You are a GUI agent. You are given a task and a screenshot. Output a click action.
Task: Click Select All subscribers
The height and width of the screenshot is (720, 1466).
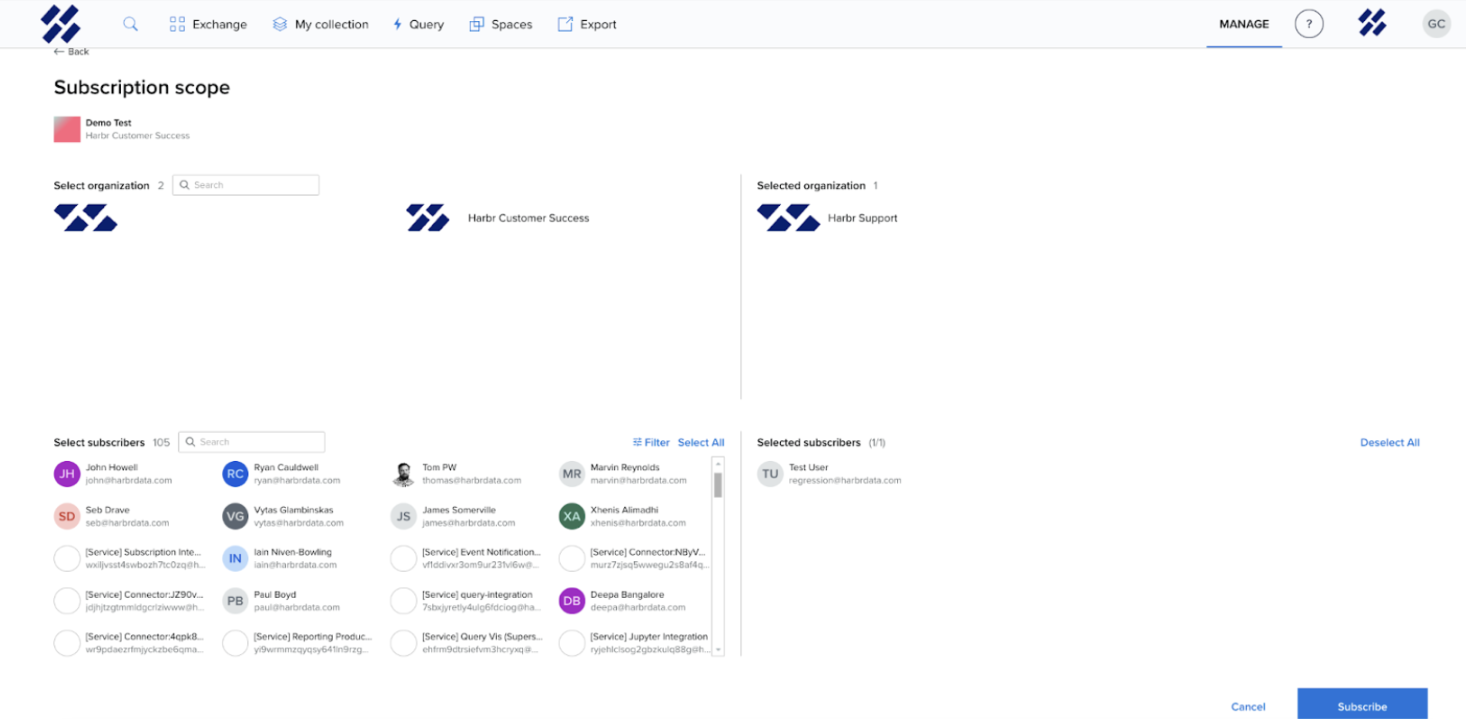coord(701,442)
